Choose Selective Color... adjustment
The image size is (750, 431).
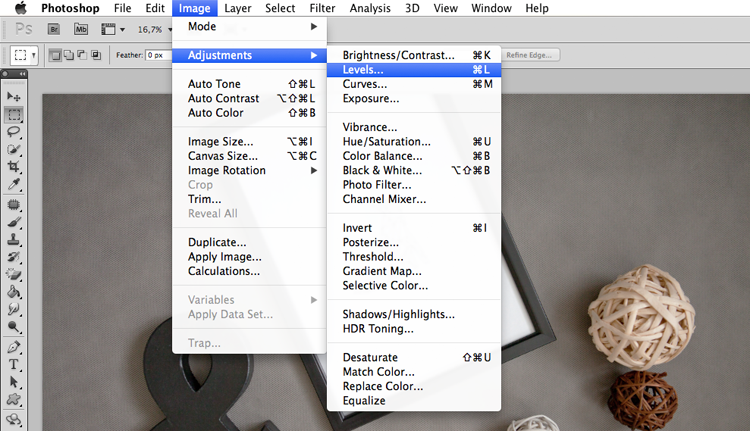[414, 286]
